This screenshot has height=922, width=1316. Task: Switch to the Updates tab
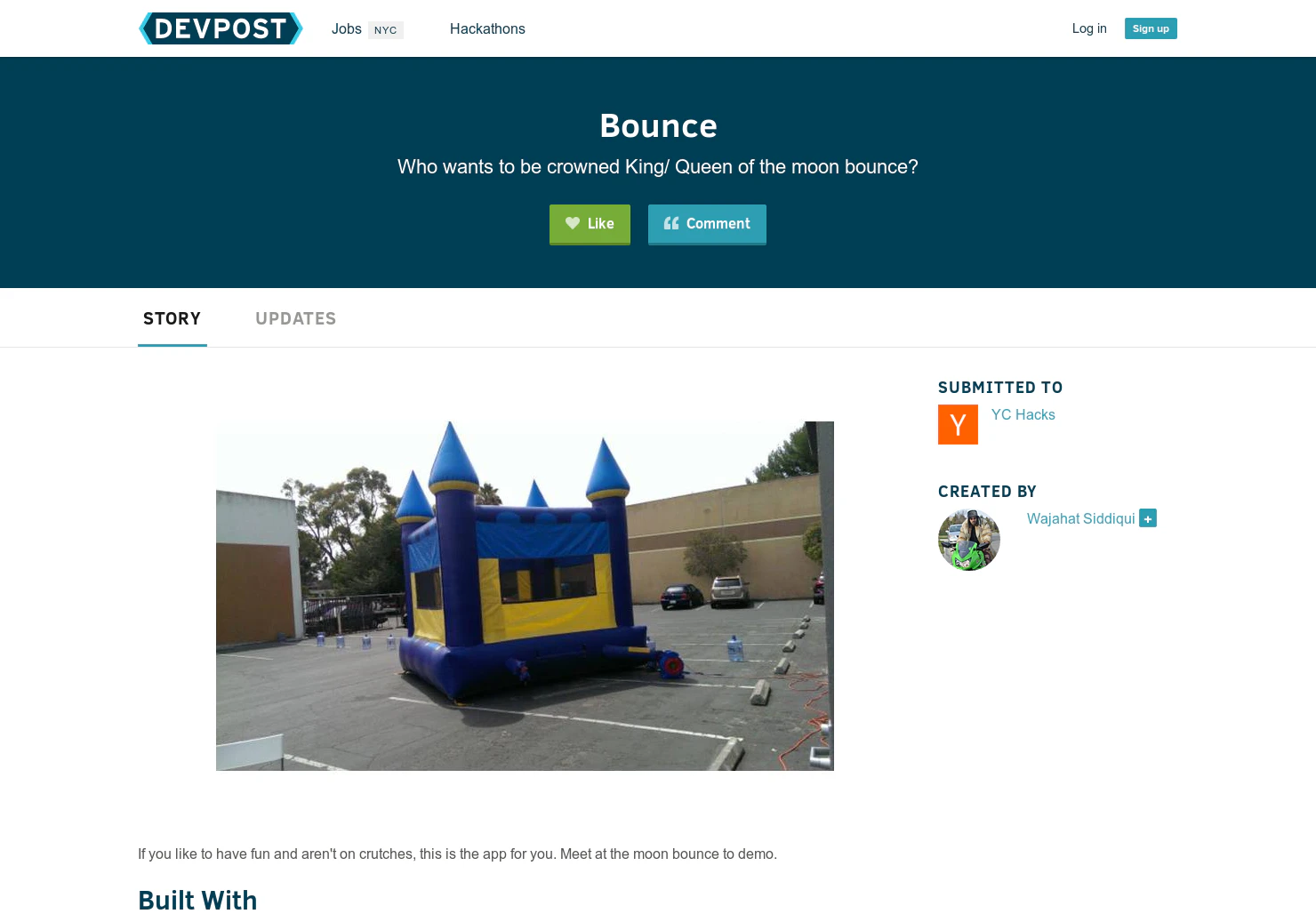pos(296,318)
